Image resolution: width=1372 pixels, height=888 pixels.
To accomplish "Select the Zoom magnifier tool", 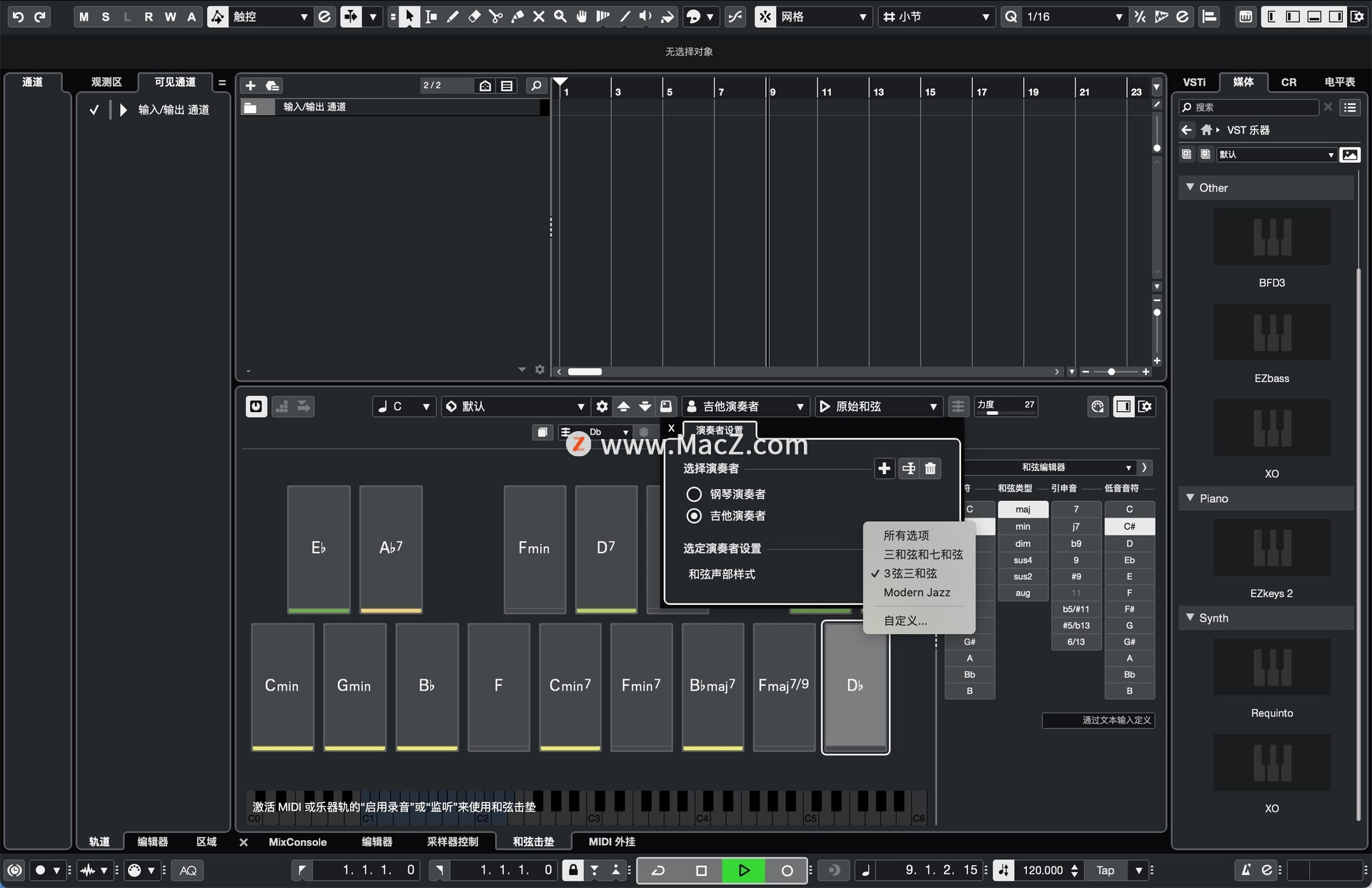I will click(560, 16).
